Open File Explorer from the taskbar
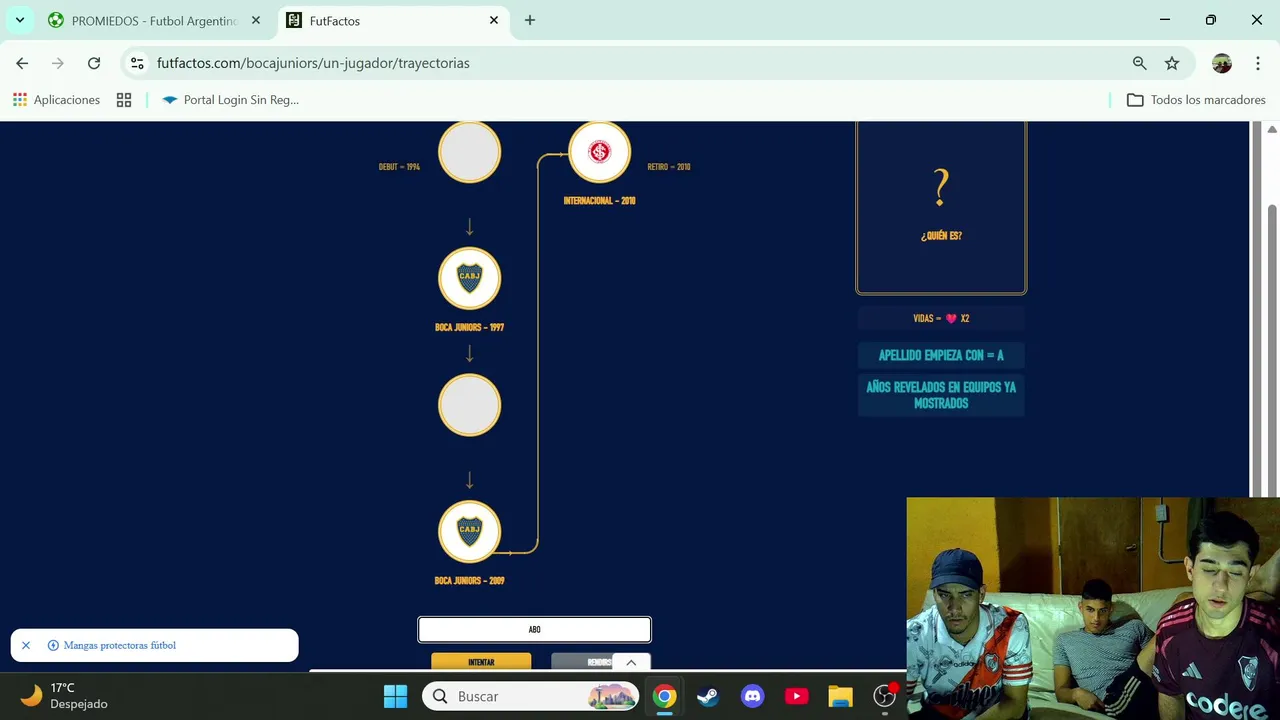1280x720 pixels. [x=840, y=696]
